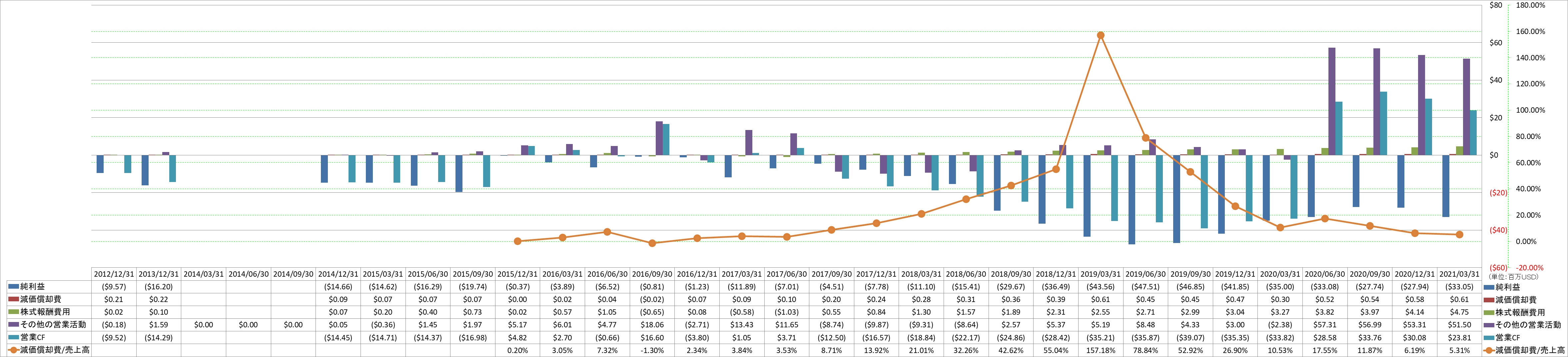Click the $16.60 operating cash flow cell
Image resolution: width=1568 pixels, height=357 pixels.
pyautogui.click(x=652, y=338)
